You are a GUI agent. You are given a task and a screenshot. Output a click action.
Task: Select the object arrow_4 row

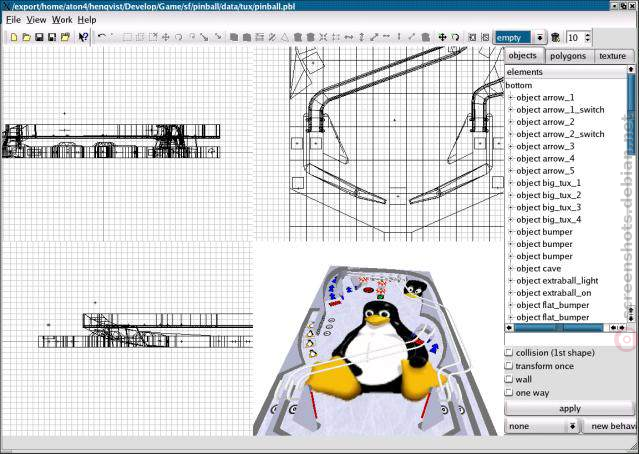click(x=545, y=159)
